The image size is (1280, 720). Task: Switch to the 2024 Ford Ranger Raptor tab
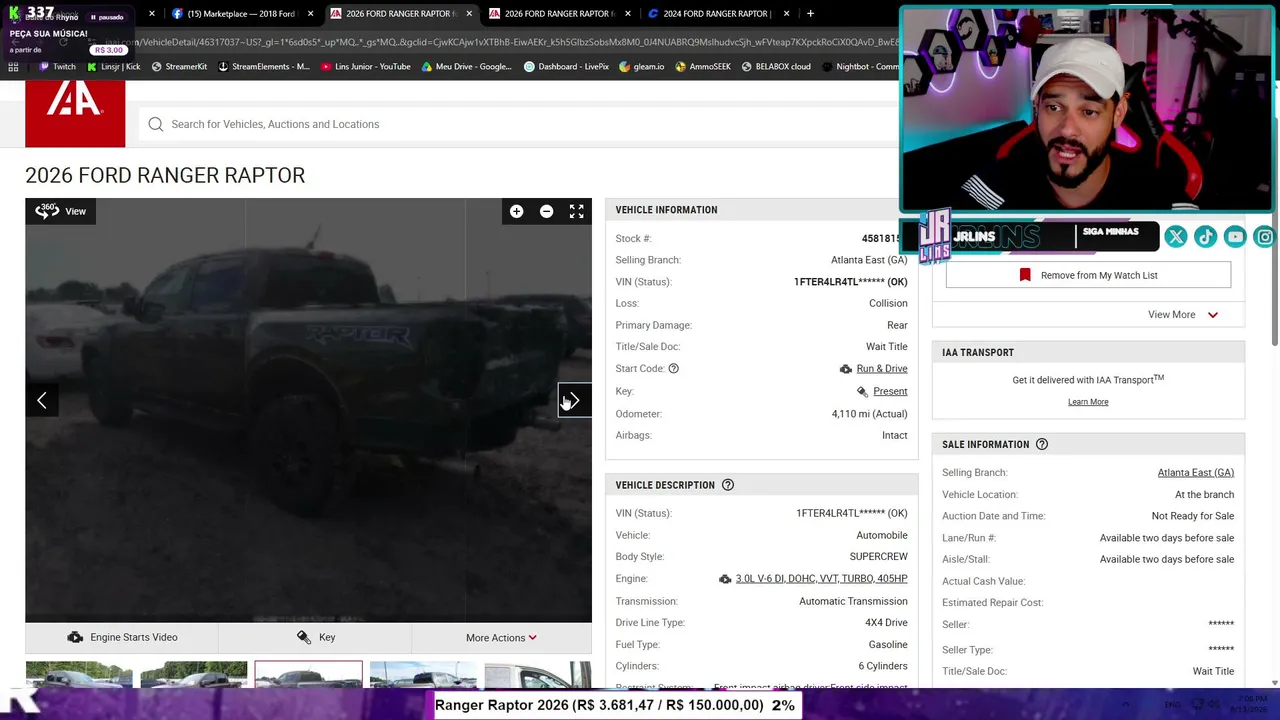point(716,14)
